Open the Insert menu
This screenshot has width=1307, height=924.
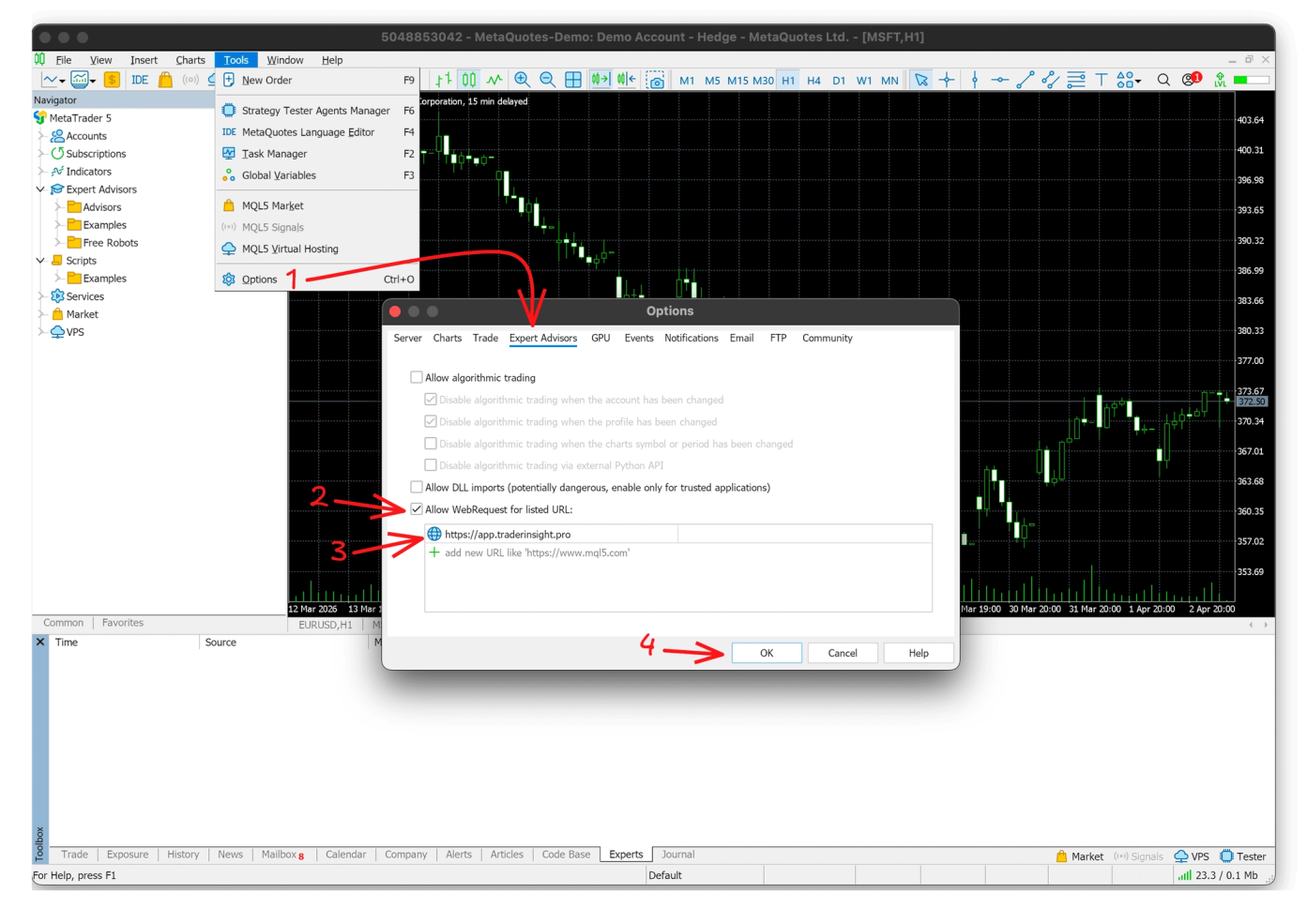tap(144, 60)
